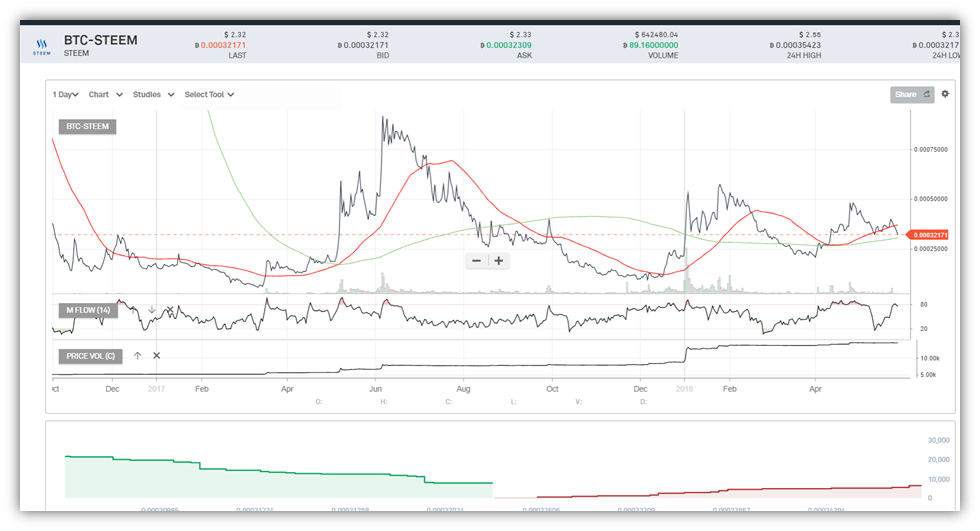Open the 1 Day interval dropdown
This screenshot has width=980, height=531.
pyautogui.click(x=66, y=94)
